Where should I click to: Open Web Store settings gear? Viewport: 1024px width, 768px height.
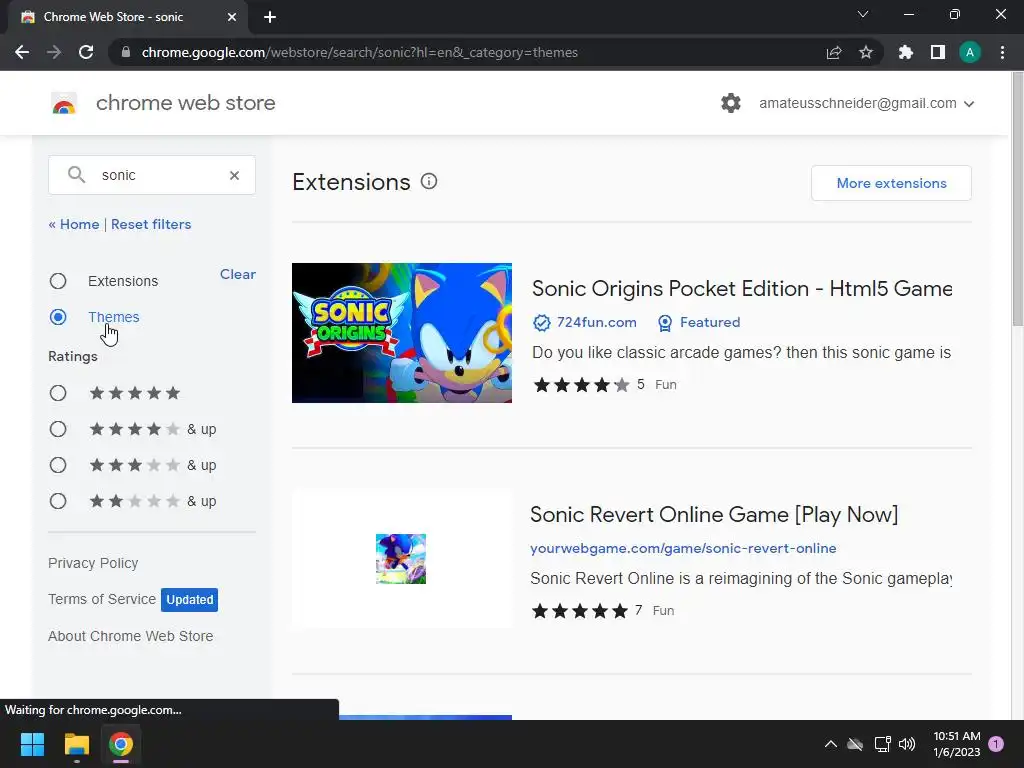[731, 103]
